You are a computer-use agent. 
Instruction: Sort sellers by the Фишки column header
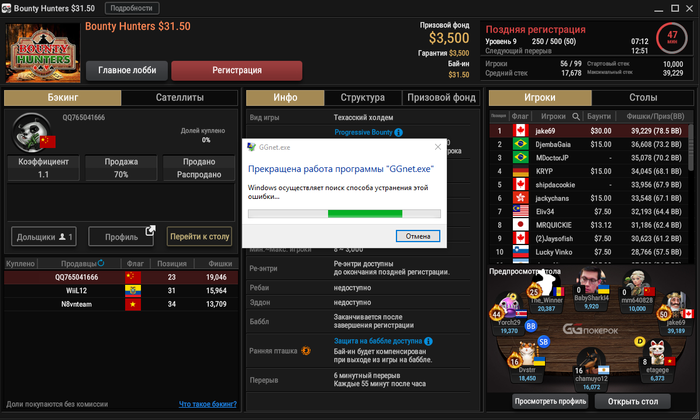tap(220, 263)
